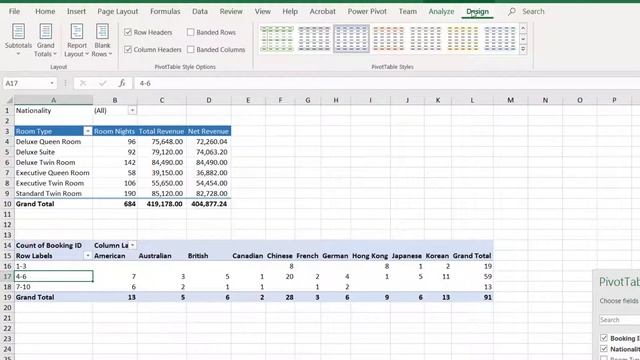This screenshot has height=360, width=640.
Task: Enable the Banded Columns checkbox
Action: 190,49
